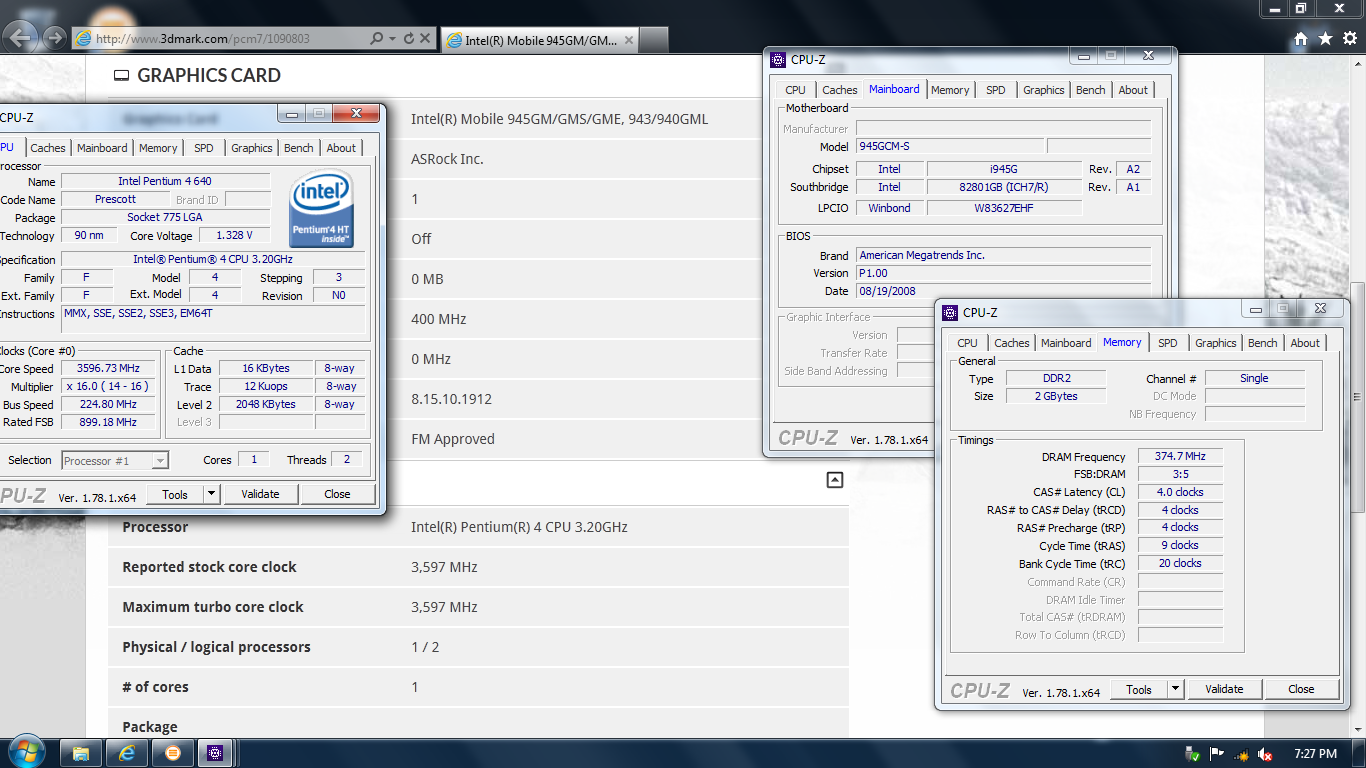The image size is (1366, 768).
Task: Open the 7:27 PM taskbar clock
Action: click(x=1315, y=754)
